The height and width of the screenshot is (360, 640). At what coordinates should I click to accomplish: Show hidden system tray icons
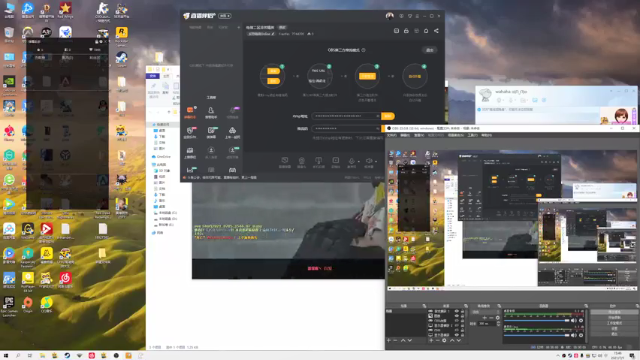558,356
